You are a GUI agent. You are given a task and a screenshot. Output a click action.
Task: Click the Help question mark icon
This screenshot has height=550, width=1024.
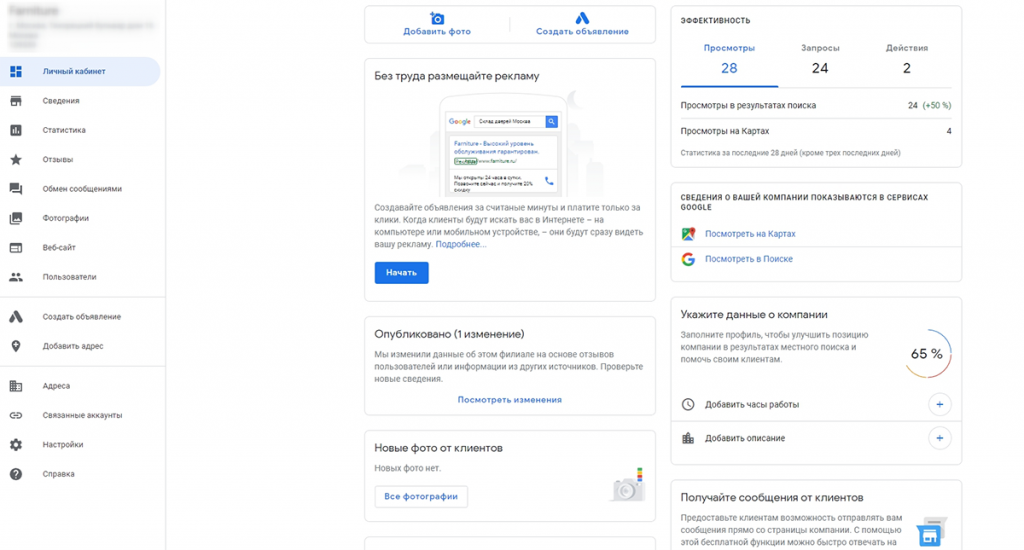16,474
